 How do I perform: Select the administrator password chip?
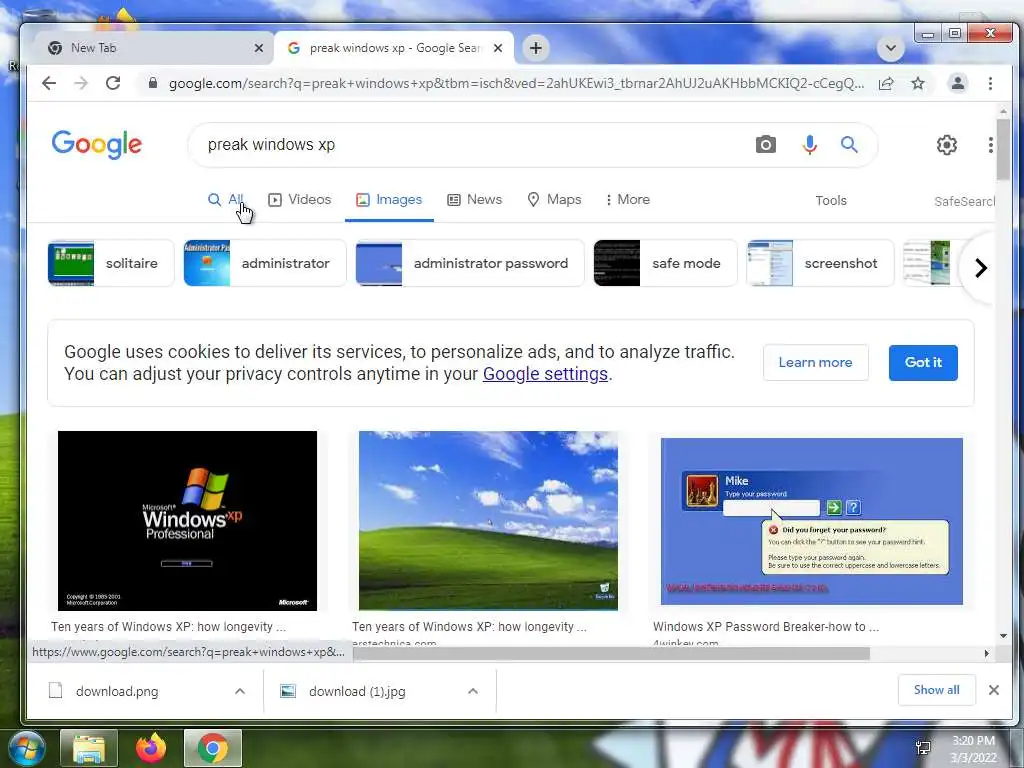470,263
